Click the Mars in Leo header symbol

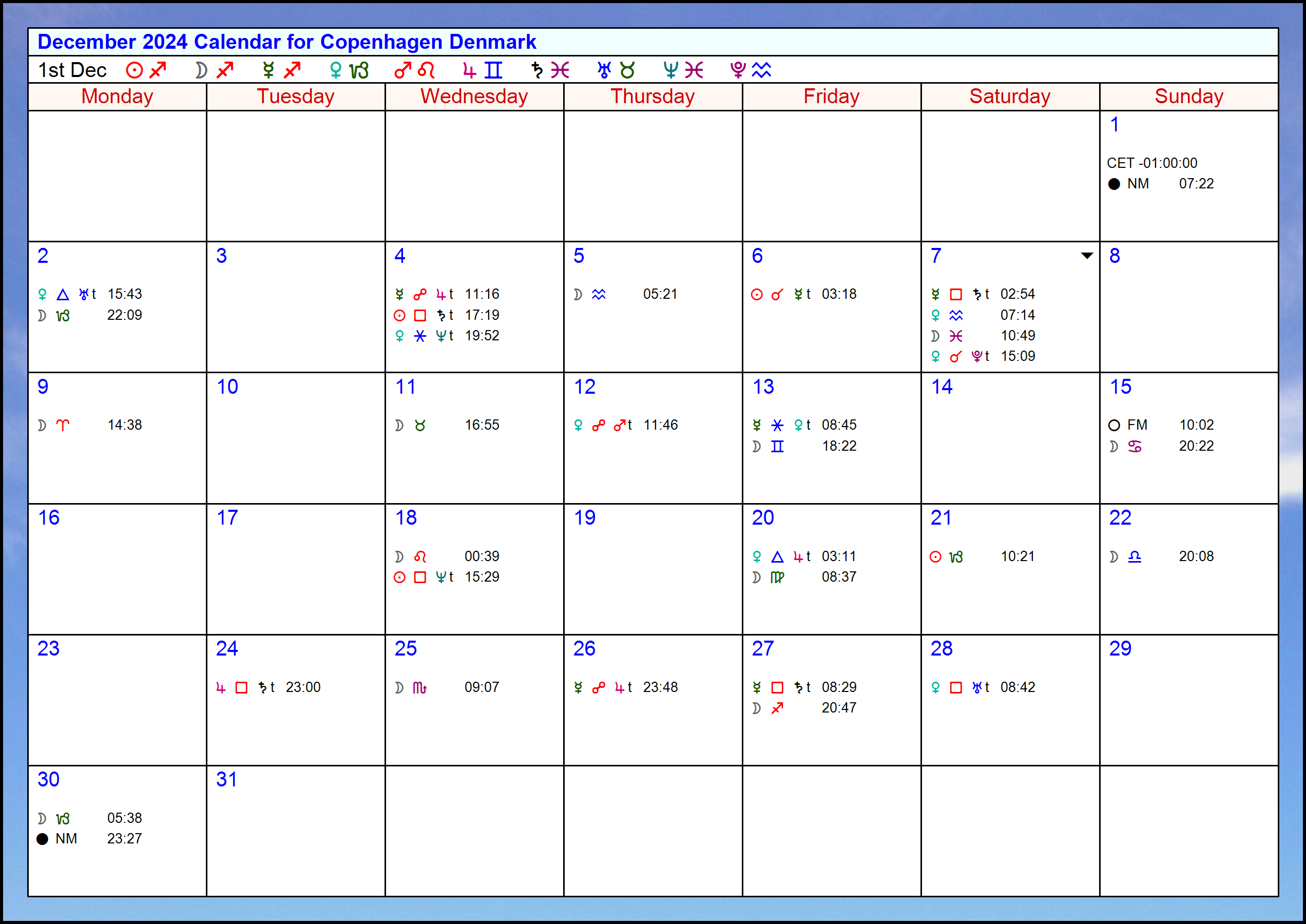[415, 70]
